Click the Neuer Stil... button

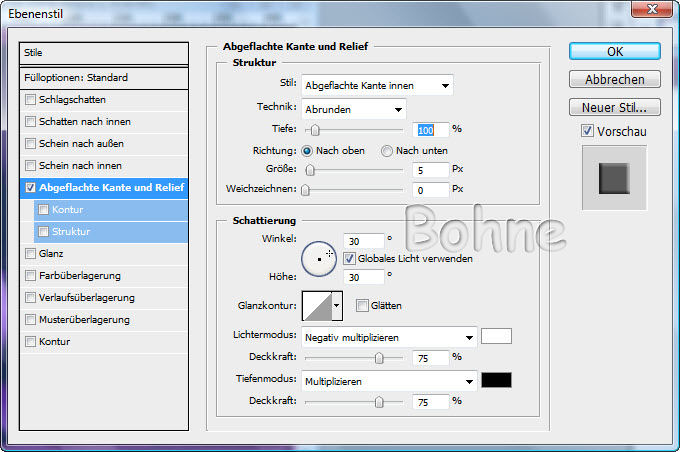click(615, 107)
